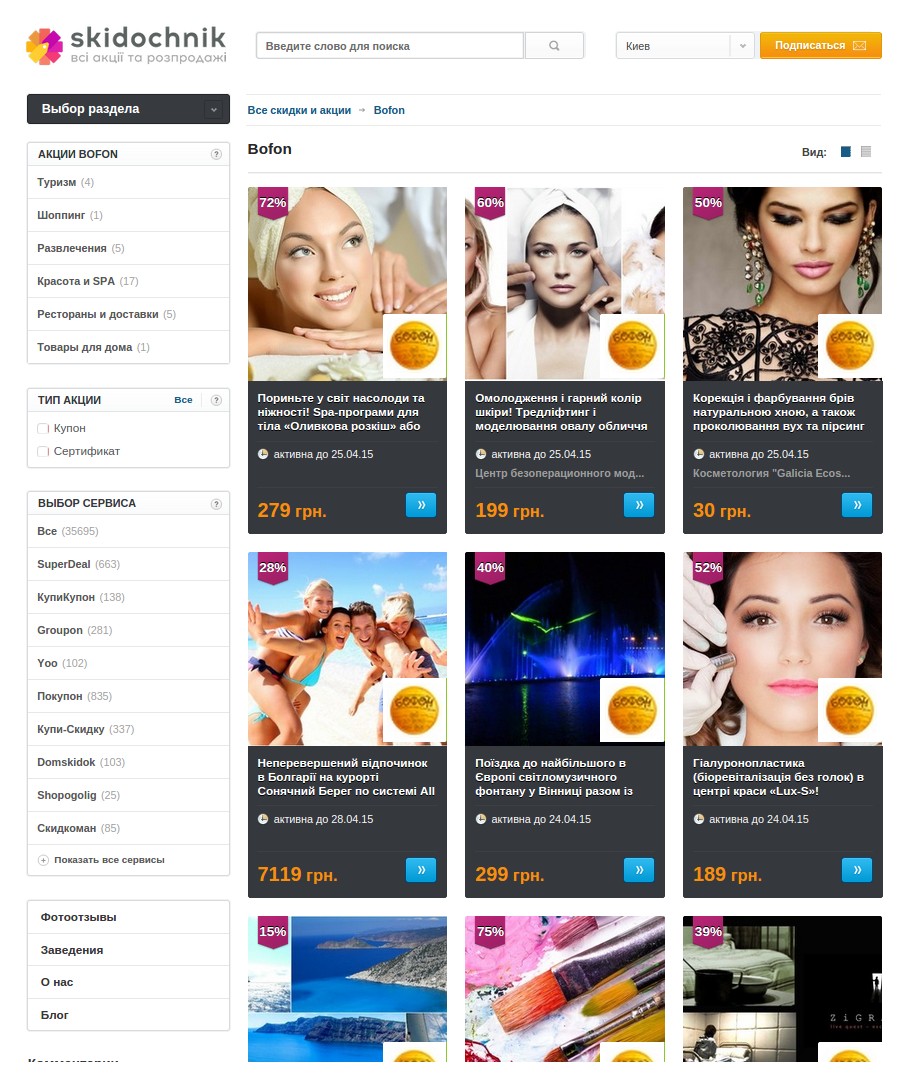This screenshot has height=1080, width=916.
Task: Select Рестораны и доставки category
Action: (128, 315)
